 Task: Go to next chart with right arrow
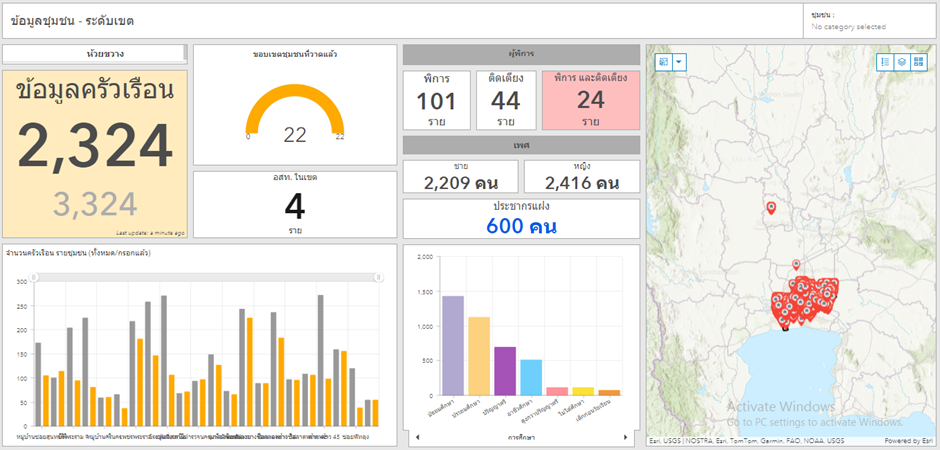coord(626,437)
